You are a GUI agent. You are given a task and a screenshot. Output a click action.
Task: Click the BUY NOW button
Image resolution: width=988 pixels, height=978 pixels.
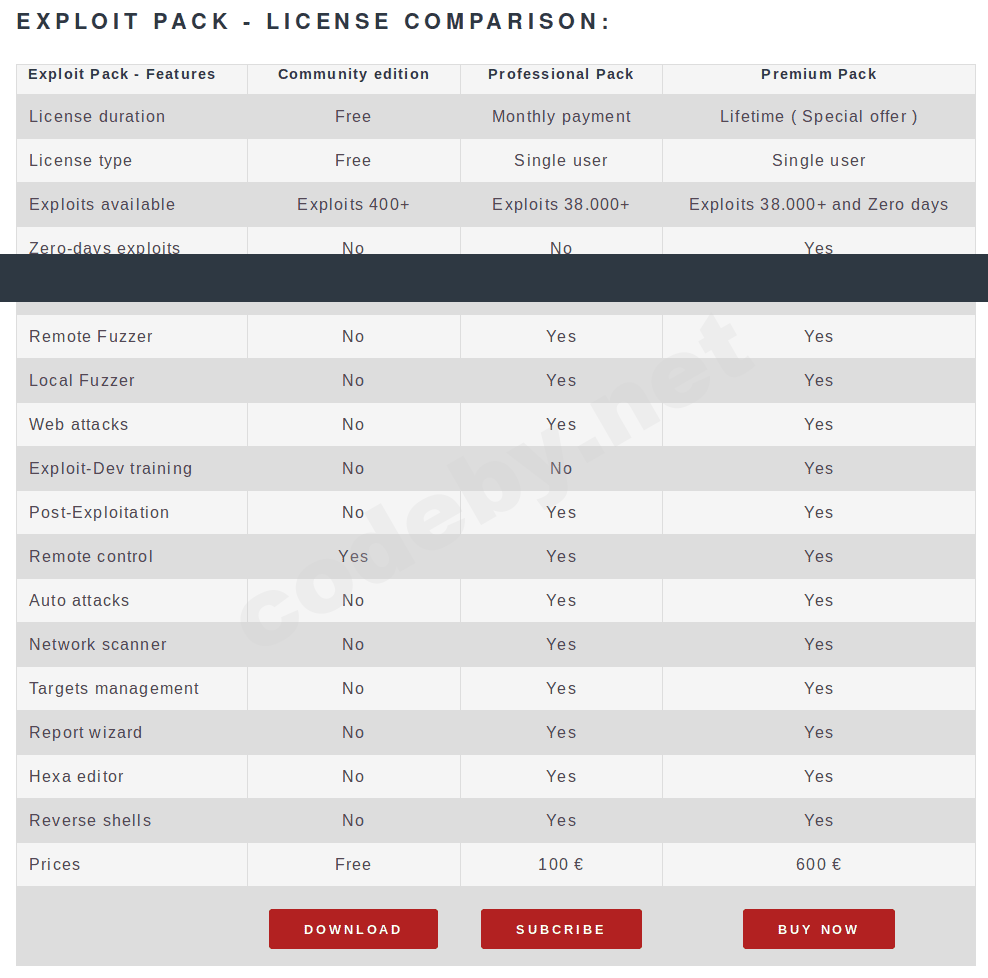click(x=818, y=929)
